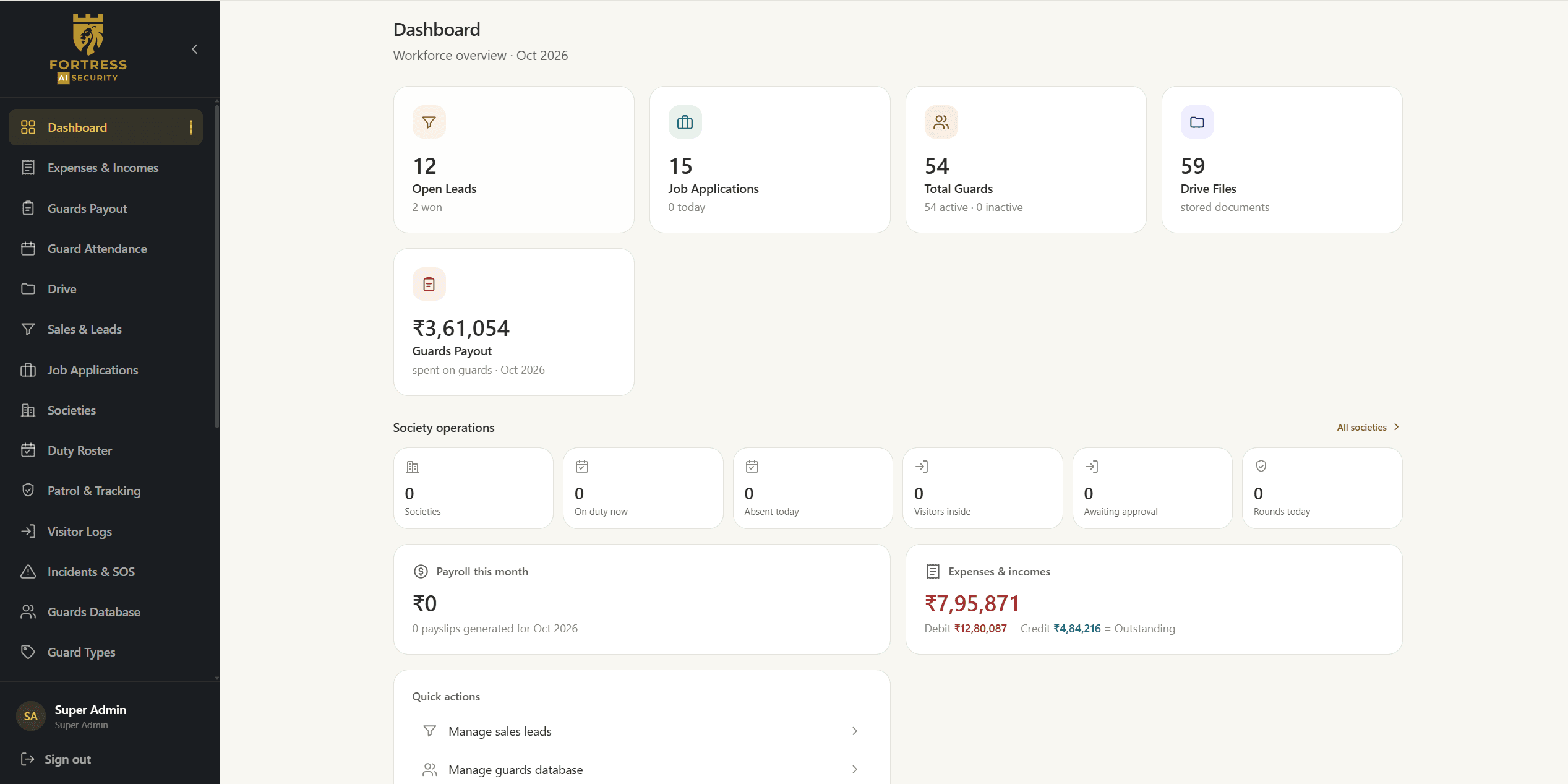Collapse the sidebar using the left chevron

pos(195,49)
